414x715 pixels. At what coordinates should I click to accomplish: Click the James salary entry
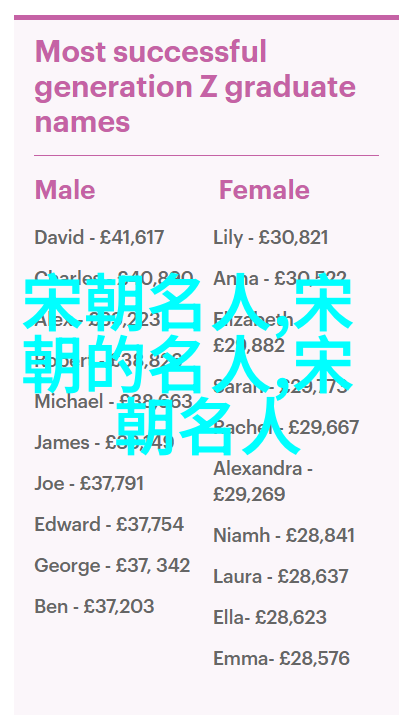point(104,443)
